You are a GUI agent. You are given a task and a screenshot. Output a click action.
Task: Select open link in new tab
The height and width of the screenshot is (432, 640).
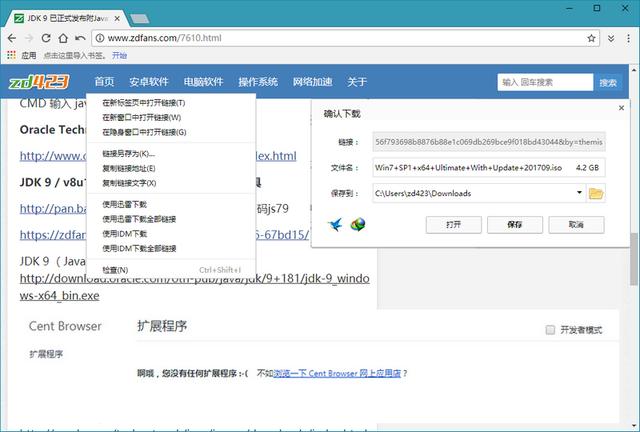(171, 103)
